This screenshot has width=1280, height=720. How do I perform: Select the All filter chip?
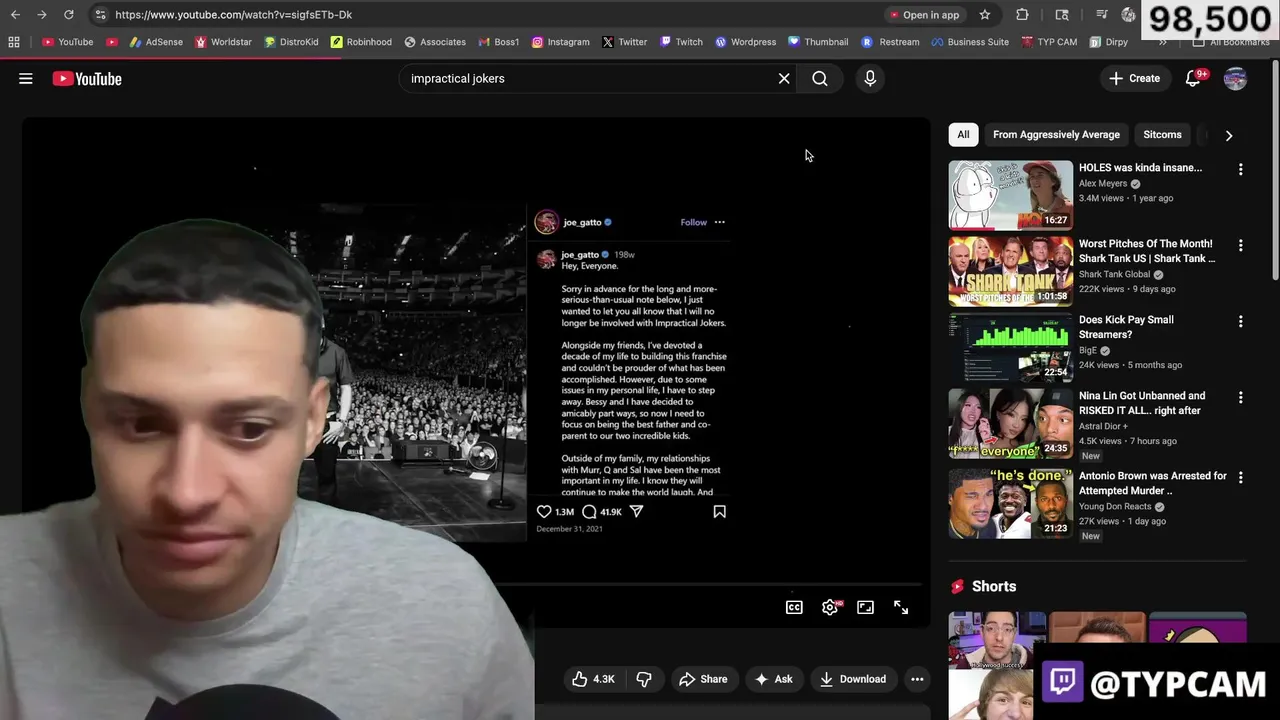click(963, 134)
